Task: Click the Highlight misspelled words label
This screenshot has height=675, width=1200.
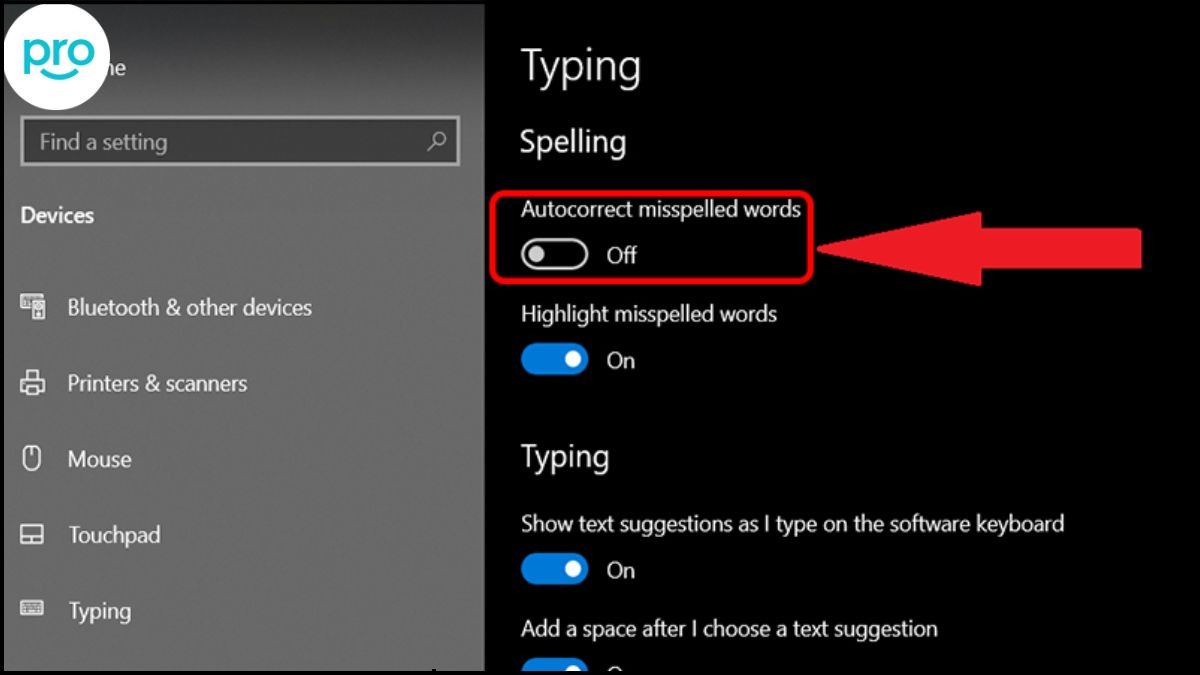Action: pyautogui.click(x=649, y=314)
